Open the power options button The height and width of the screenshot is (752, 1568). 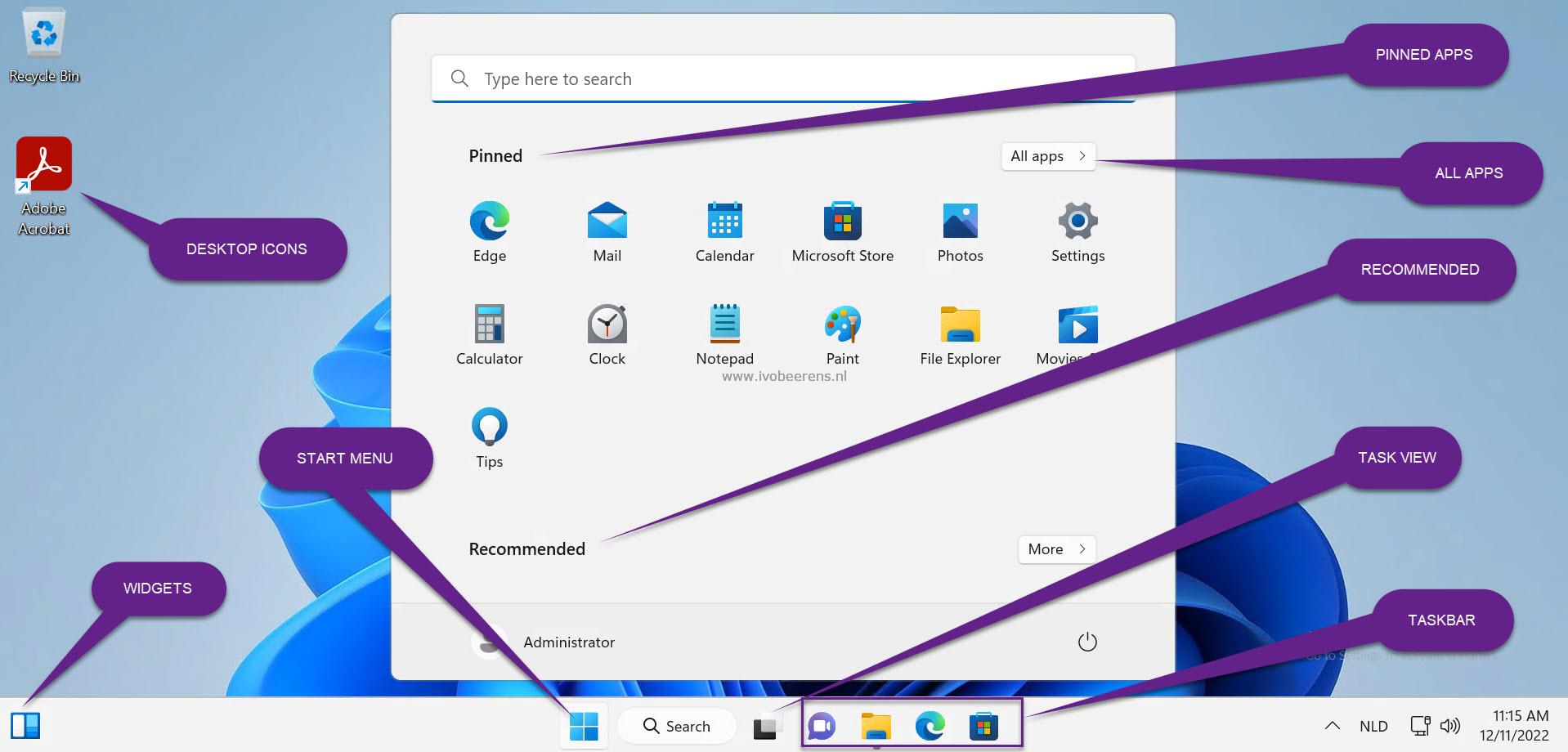coord(1087,642)
